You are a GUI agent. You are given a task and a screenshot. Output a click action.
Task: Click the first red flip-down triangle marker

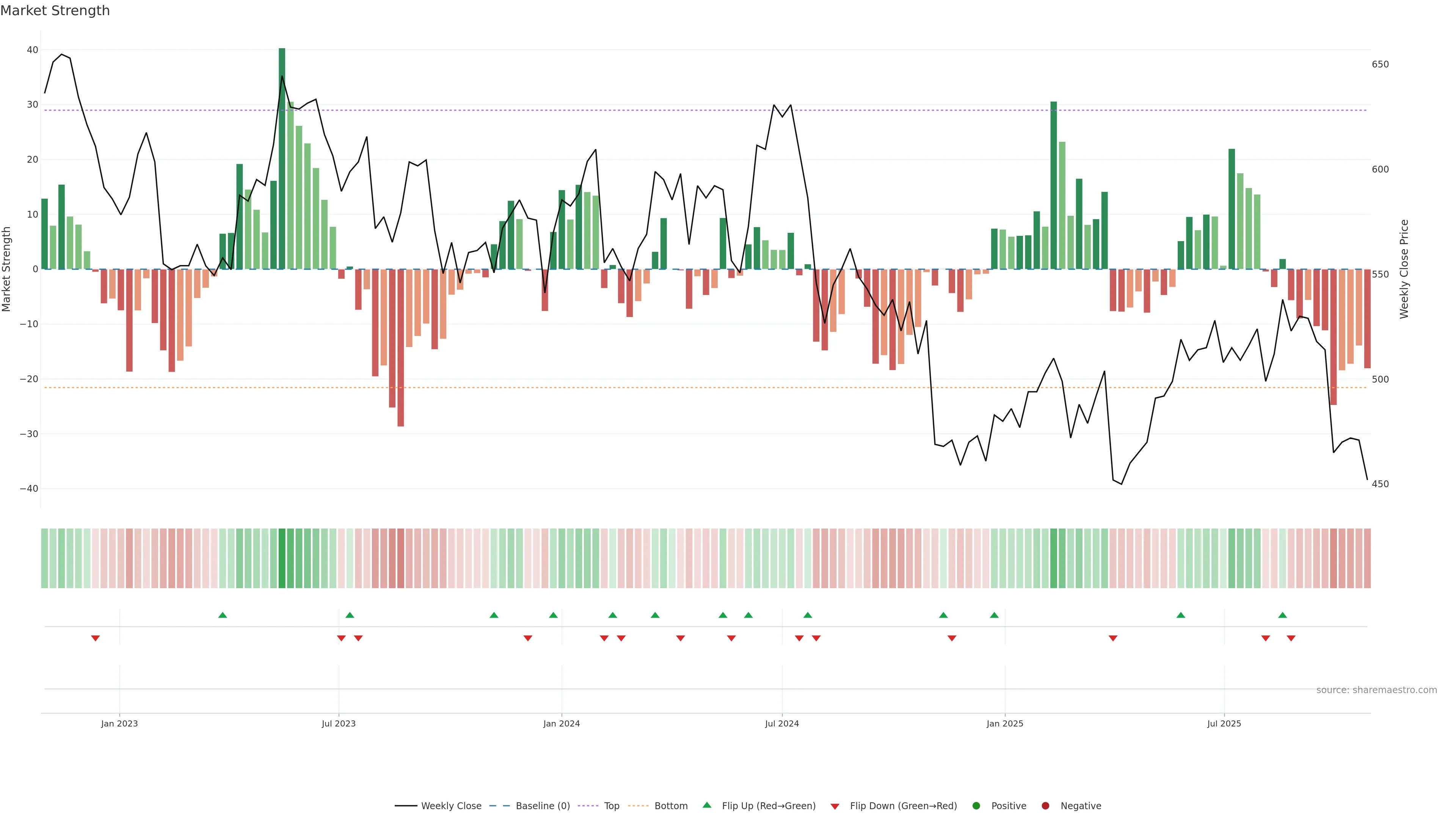[x=96, y=638]
